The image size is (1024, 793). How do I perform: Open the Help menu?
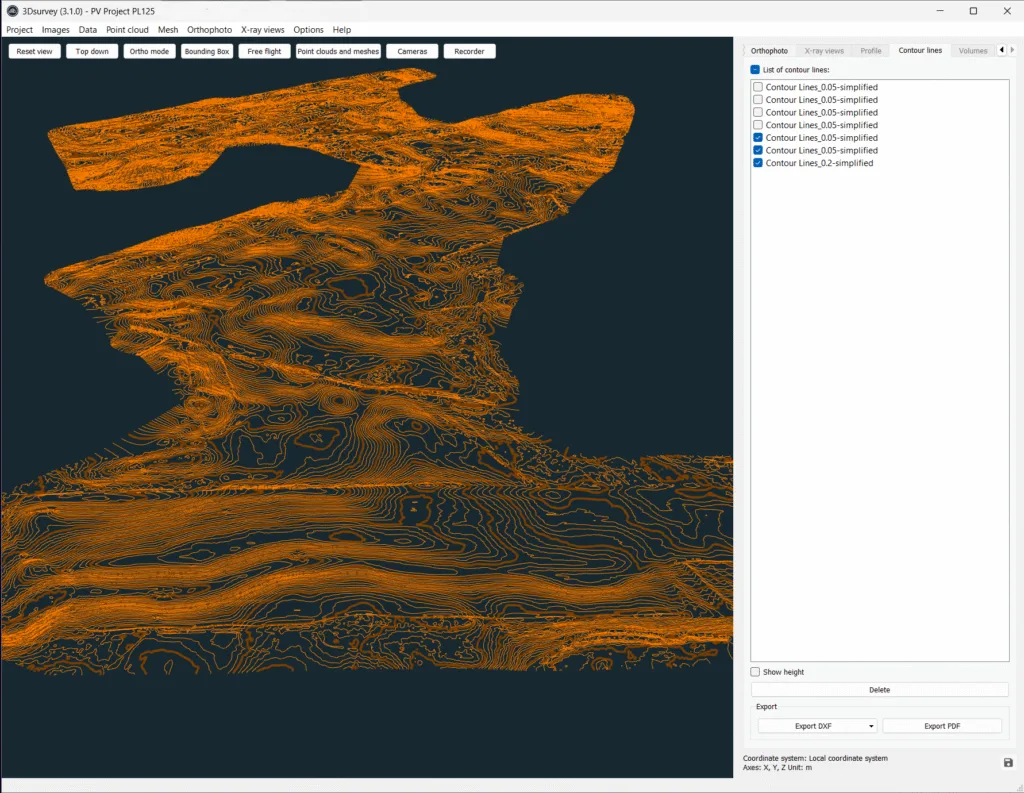pos(342,29)
